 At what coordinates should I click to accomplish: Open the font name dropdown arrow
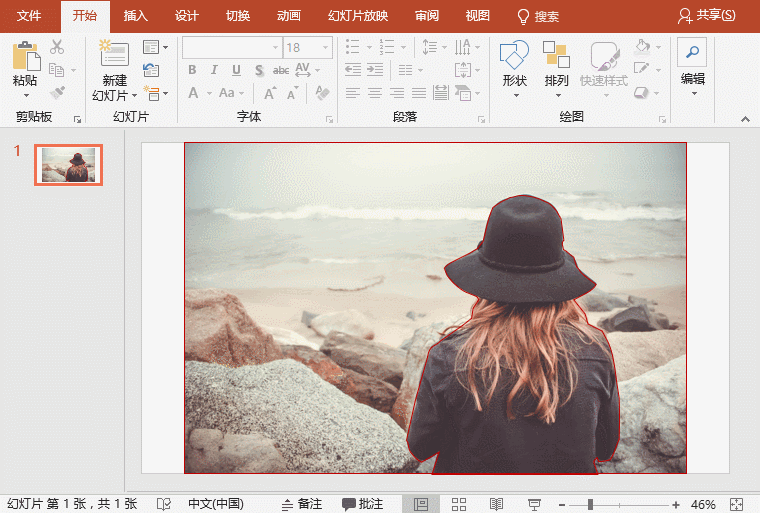[276, 47]
